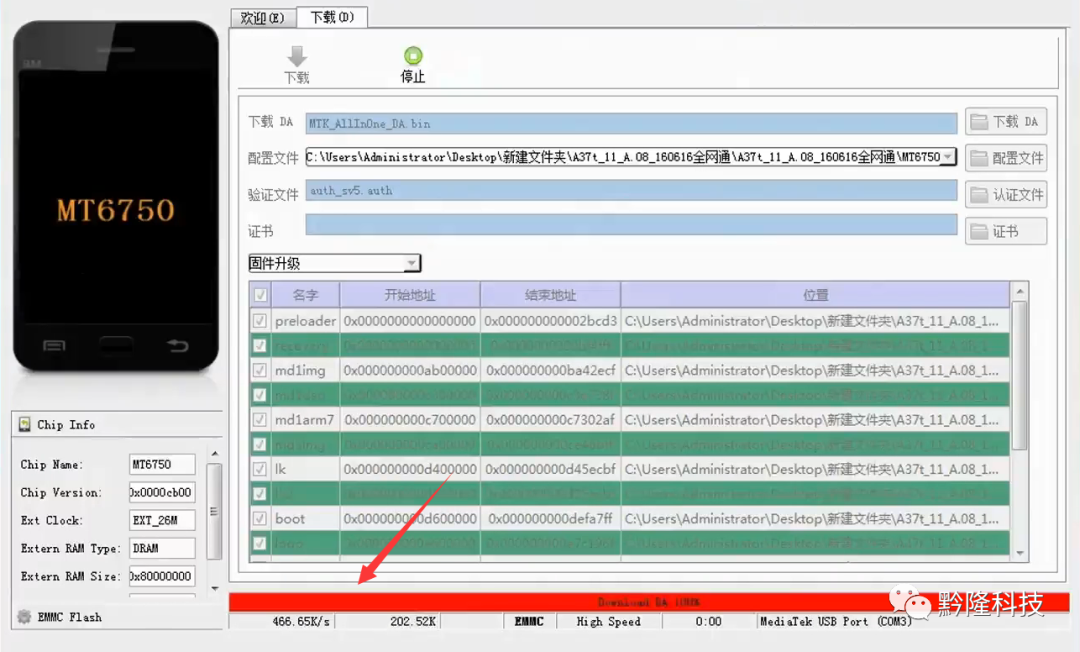The width and height of the screenshot is (1080, 652).
Task: Click start address 0x000000000ab00000
Action: (x=410, y=370)
